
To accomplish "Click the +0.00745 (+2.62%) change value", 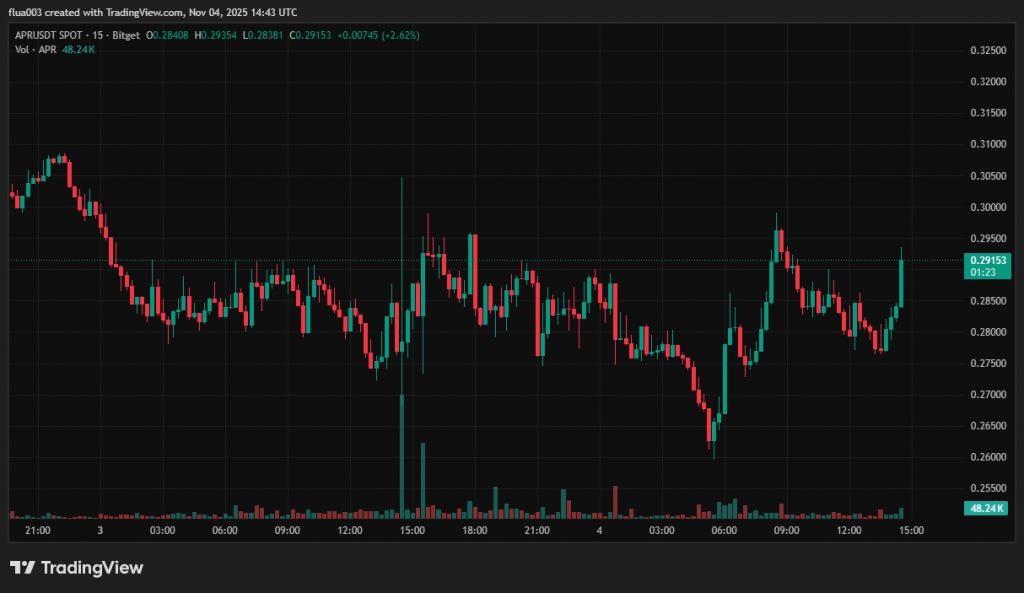I will (x=378, y=35).
